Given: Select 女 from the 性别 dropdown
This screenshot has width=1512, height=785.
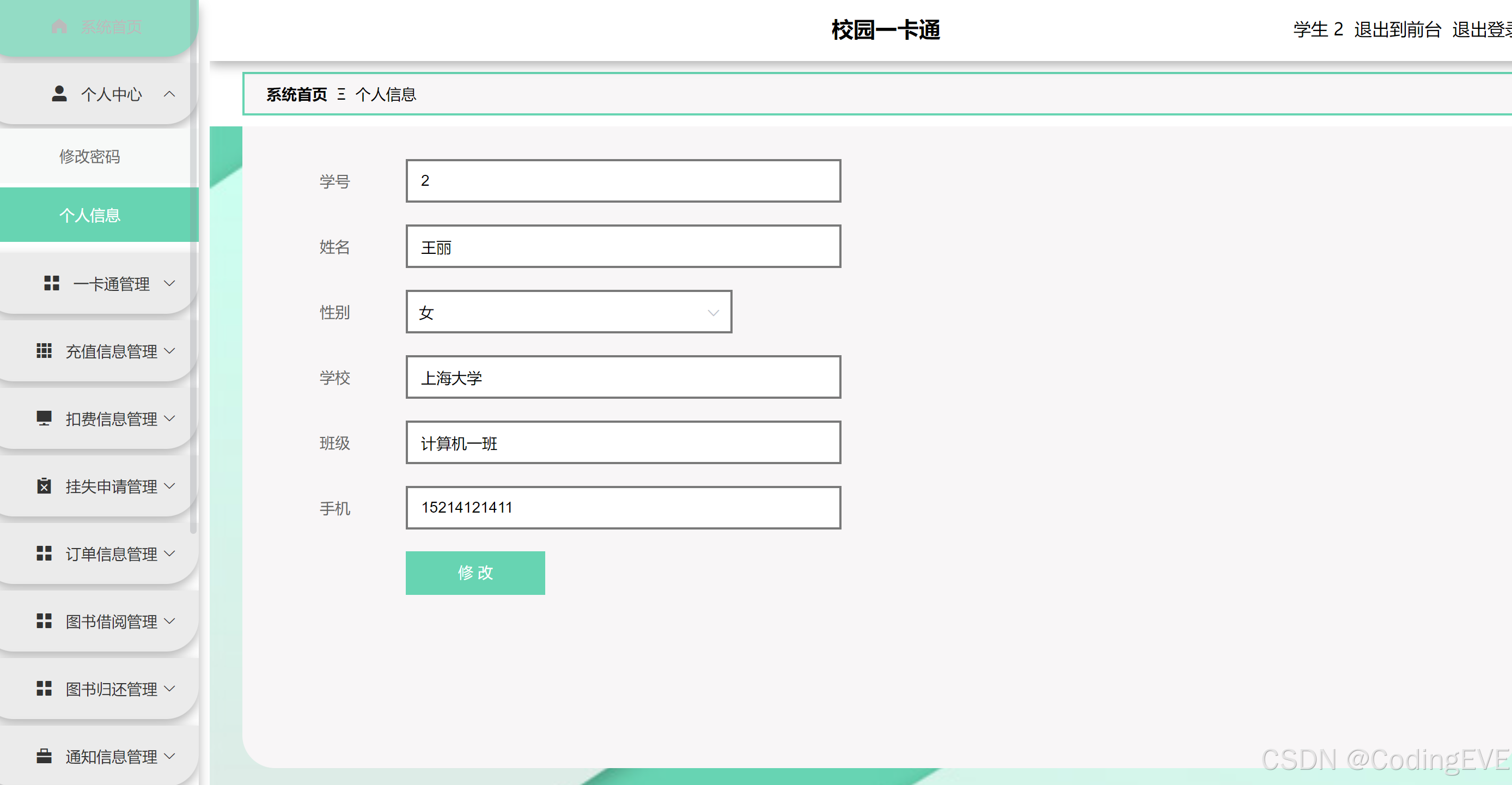Looking at the screenshot, I should [x=569, y=312].
